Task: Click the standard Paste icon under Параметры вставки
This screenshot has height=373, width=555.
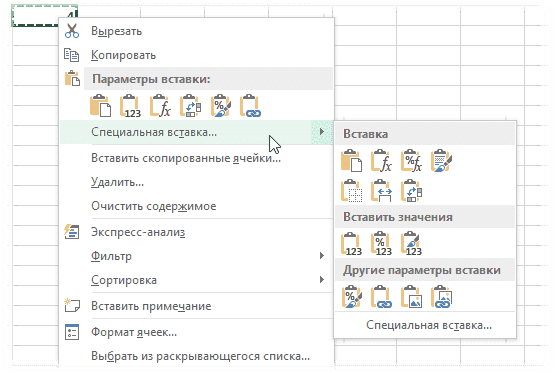Action: [100, 105]
